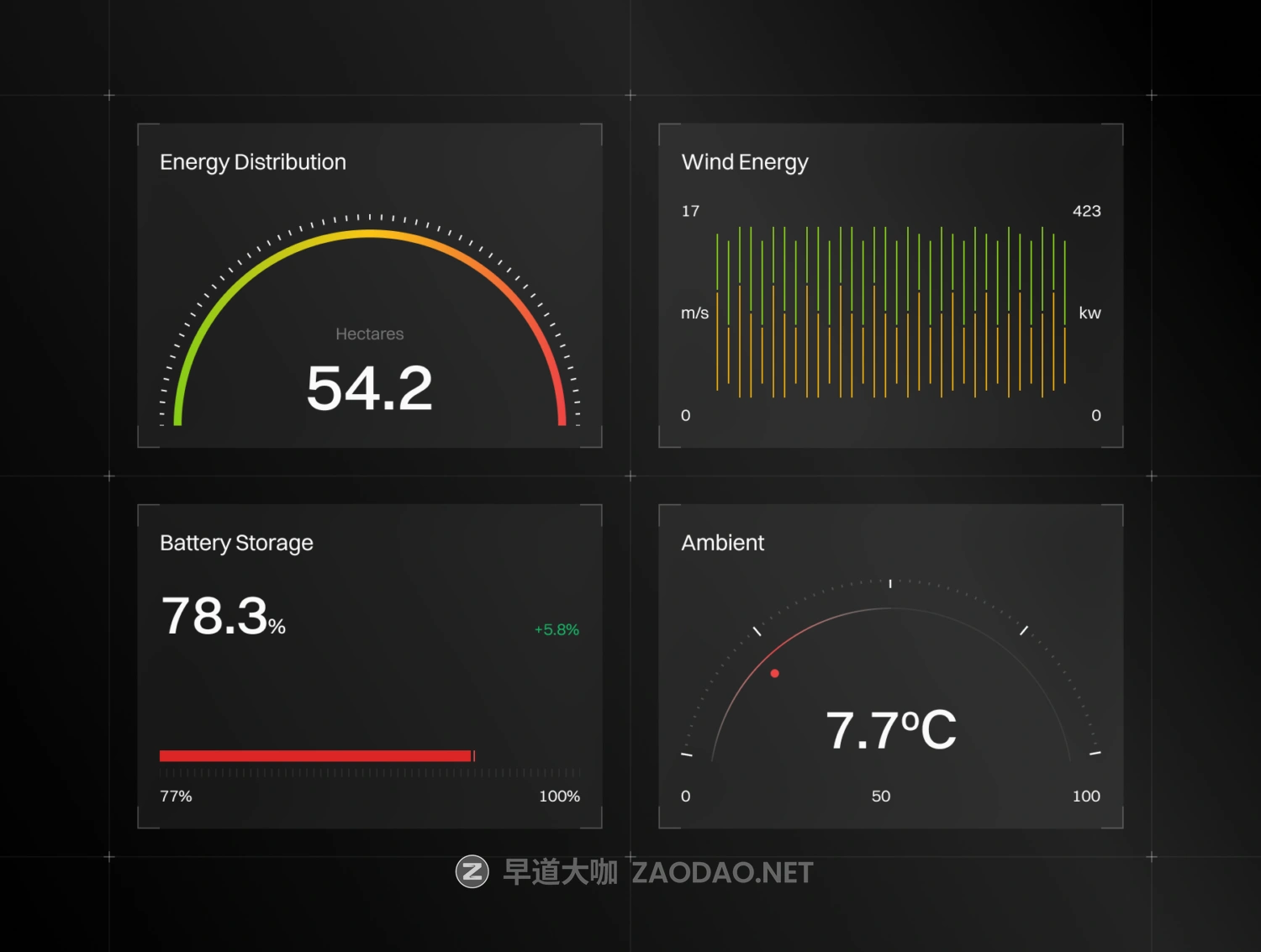Click the 77% battery scale label
This screenshot has height=952, width=1261.
[176, 796]
